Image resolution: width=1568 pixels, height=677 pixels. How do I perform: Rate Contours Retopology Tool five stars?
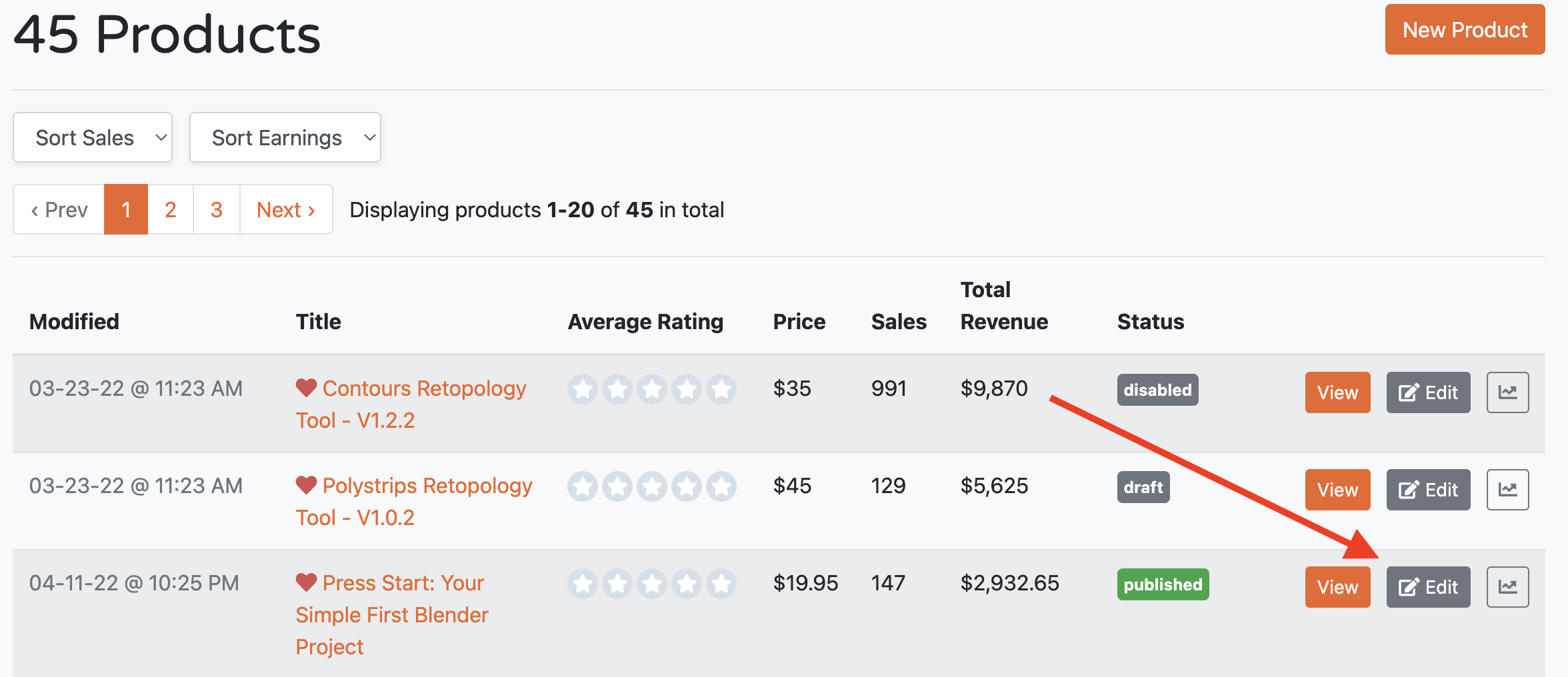[721, 388]
